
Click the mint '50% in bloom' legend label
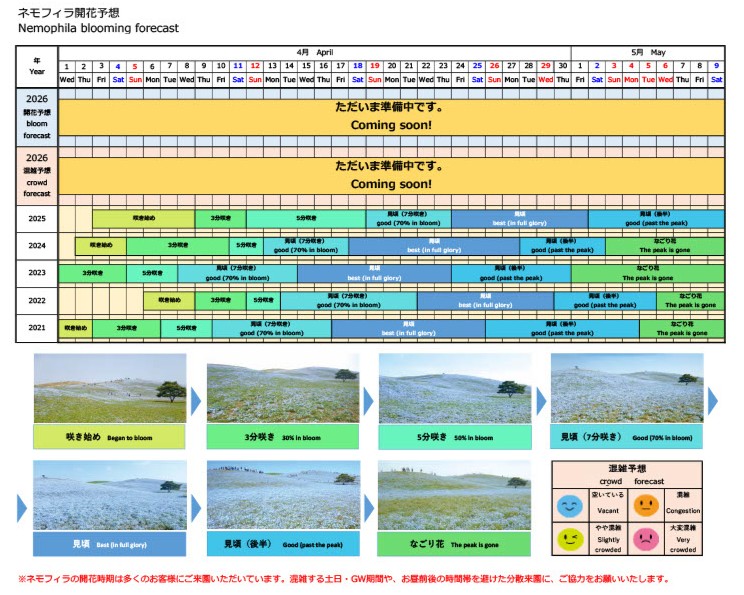455,437
